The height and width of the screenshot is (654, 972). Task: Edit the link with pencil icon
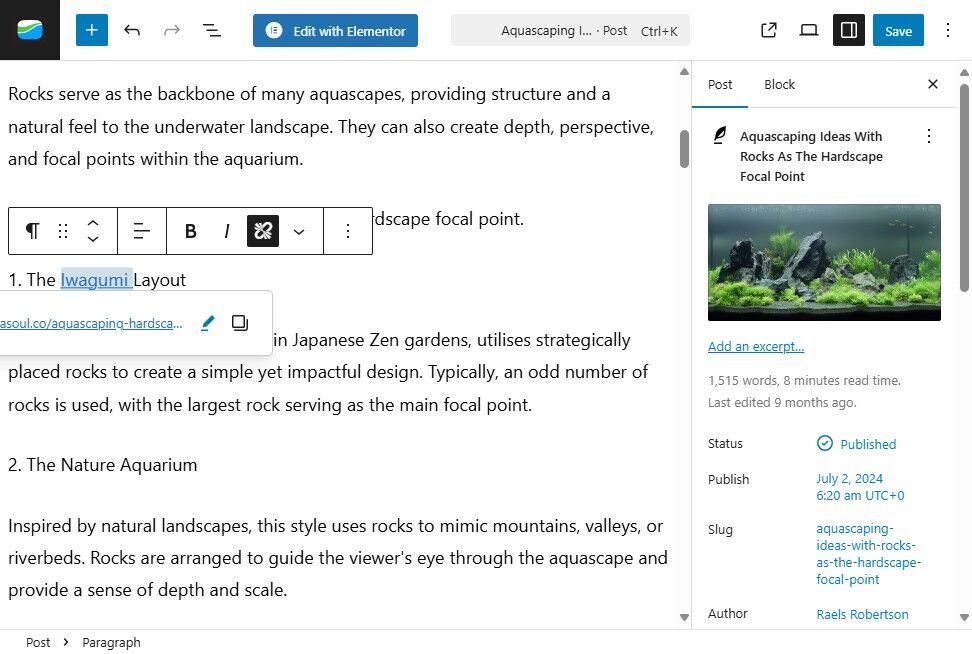(x=208, y=322)
